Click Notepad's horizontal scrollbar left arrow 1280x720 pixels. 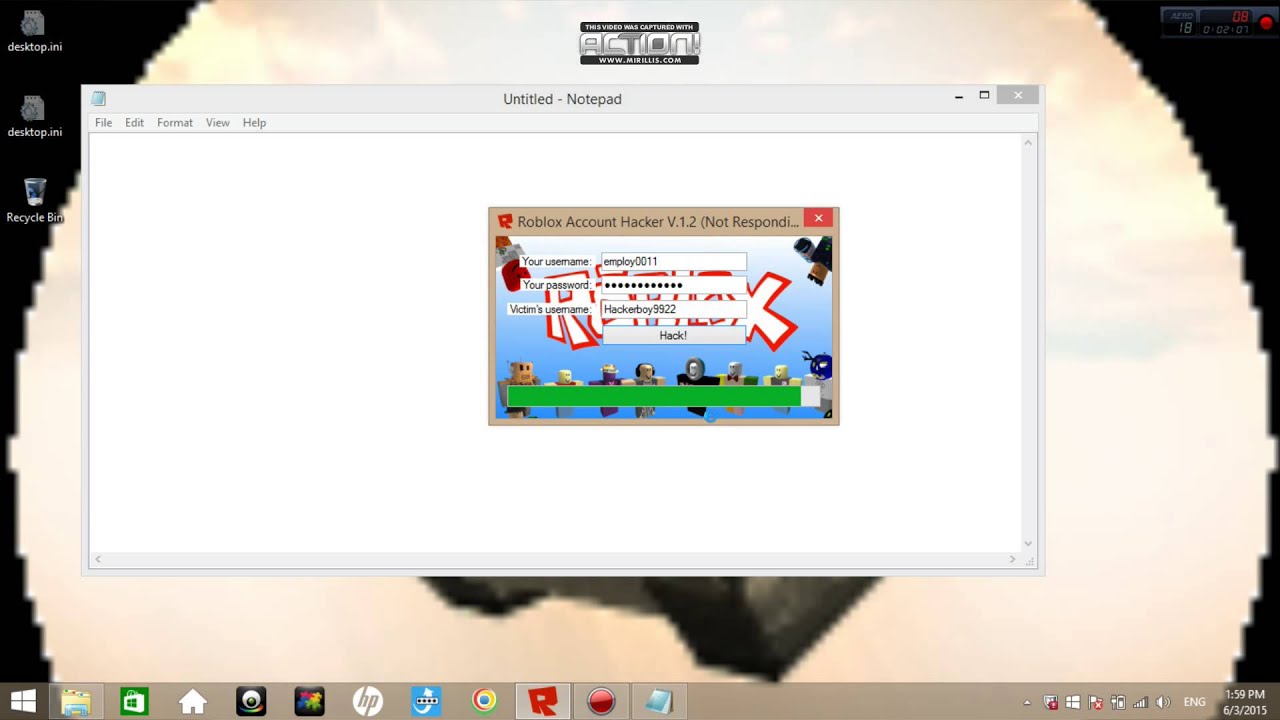(x=97, y=560)
